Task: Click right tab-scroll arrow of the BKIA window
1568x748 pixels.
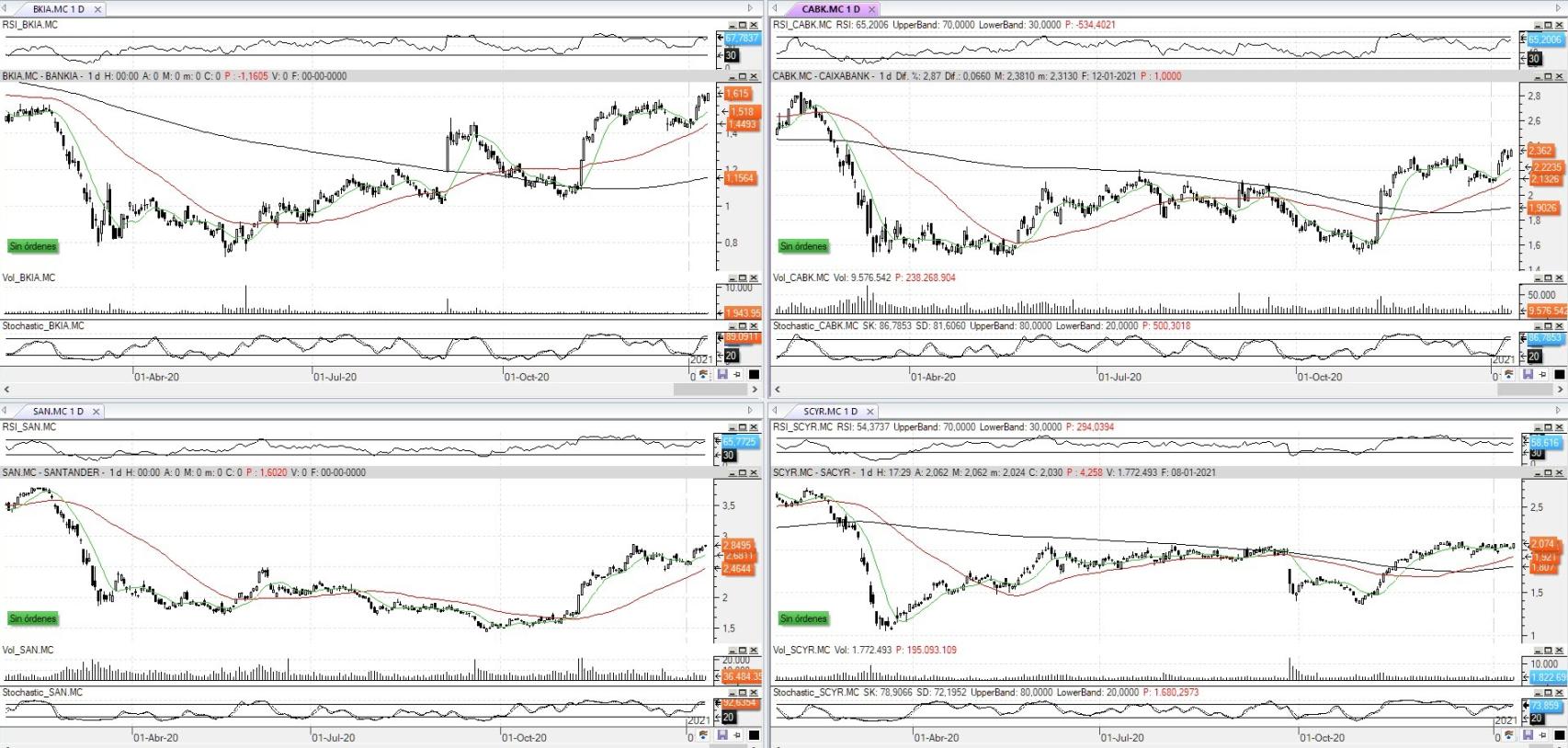Action: [750, 8]
